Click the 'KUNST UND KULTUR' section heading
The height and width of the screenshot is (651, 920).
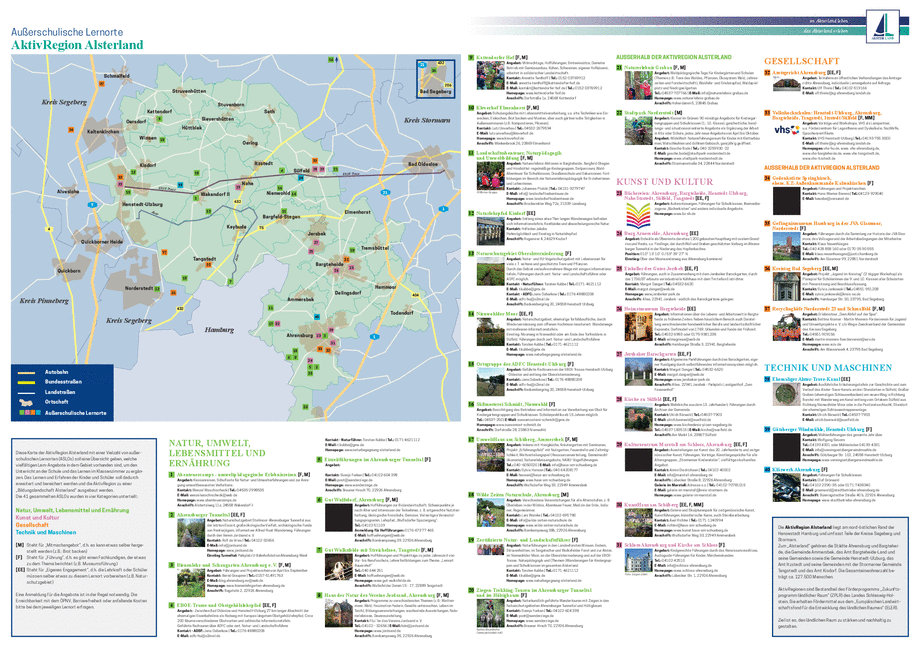click(x=664, y=182)
